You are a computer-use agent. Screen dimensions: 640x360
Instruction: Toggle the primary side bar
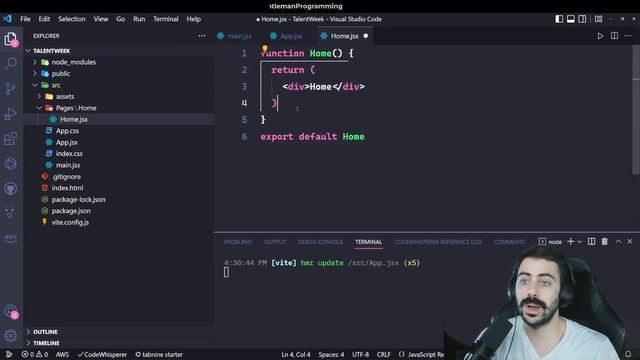559,19
